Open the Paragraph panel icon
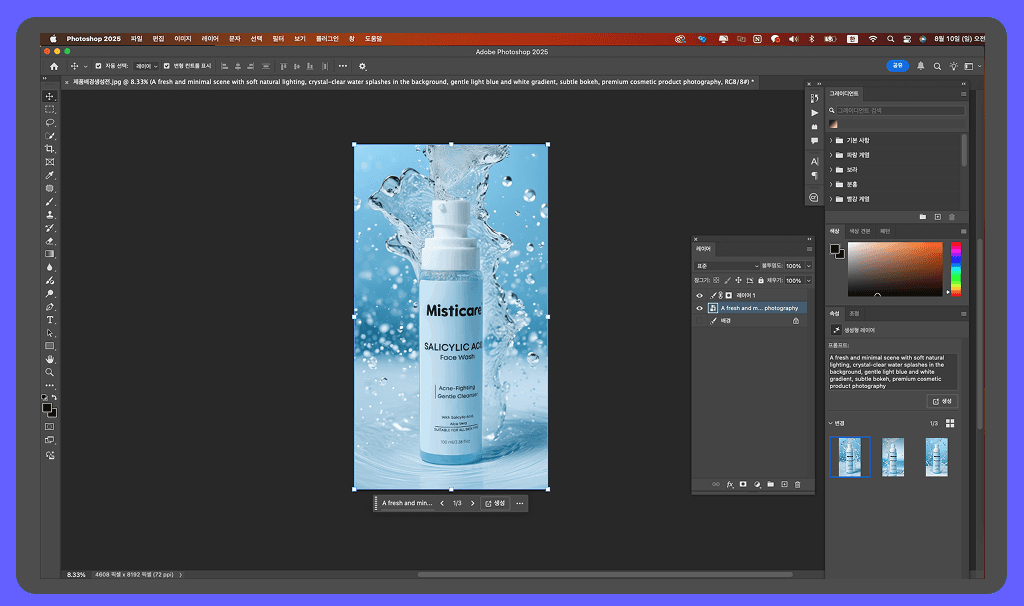Viewport: 1024px width, 606px height. click(814, 175)
